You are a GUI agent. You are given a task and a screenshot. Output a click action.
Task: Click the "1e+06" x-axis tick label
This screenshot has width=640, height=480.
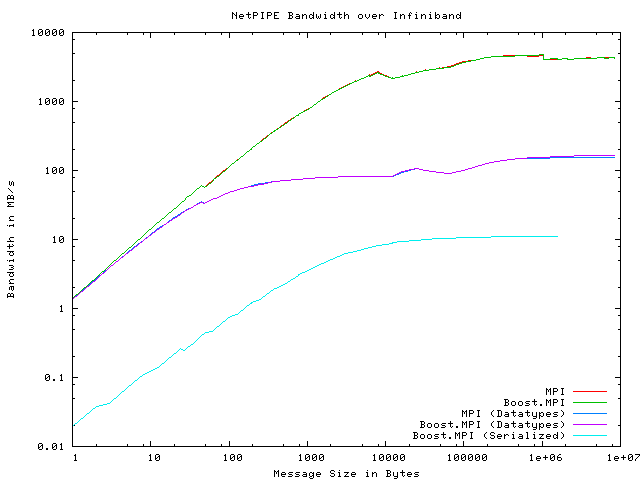pyautogui.click(x=543, y=458)
